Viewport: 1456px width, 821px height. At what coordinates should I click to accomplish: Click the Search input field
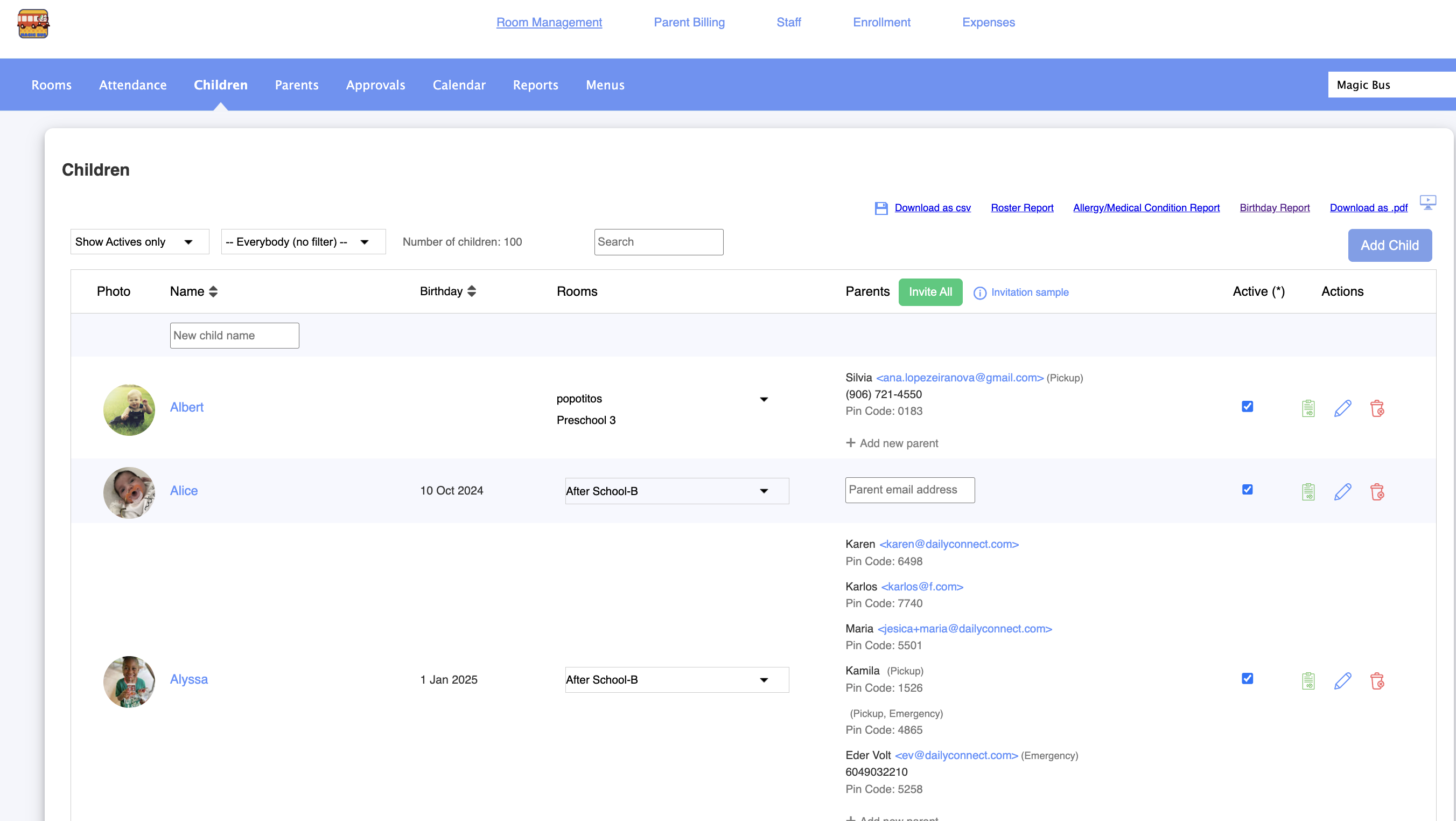658,242
